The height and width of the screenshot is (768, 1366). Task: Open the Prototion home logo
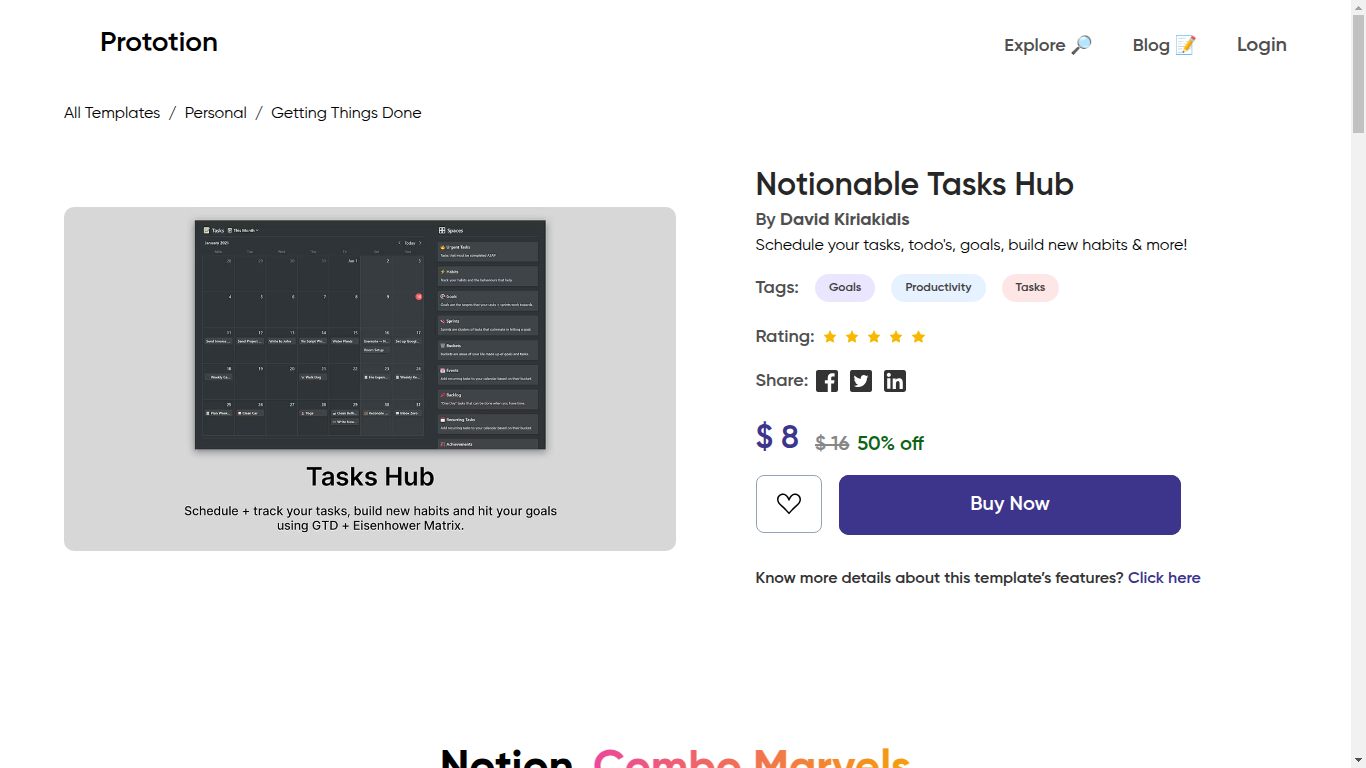159,42
